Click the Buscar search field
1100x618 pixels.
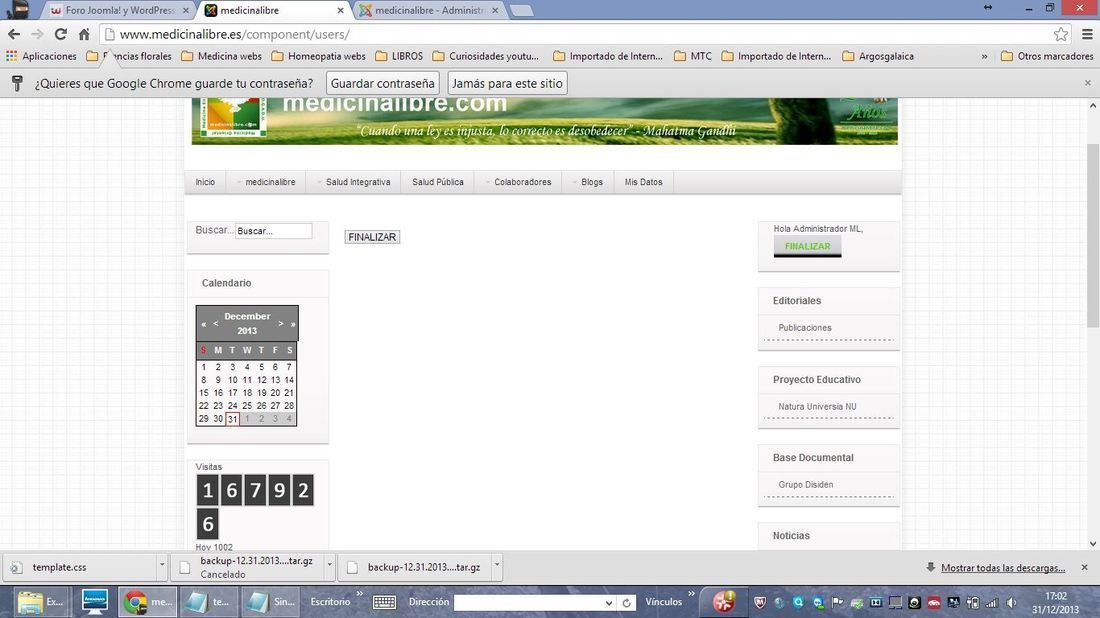point(274,231)
